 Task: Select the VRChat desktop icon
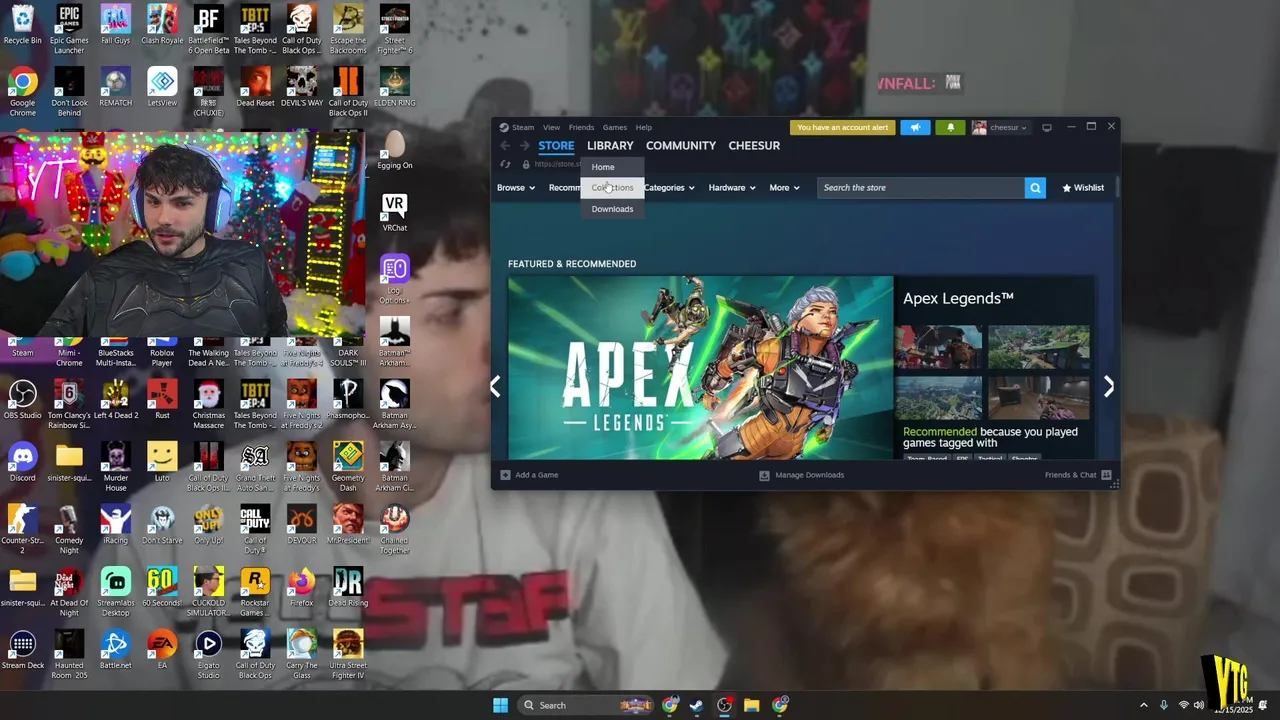click(x=394, y=212)
